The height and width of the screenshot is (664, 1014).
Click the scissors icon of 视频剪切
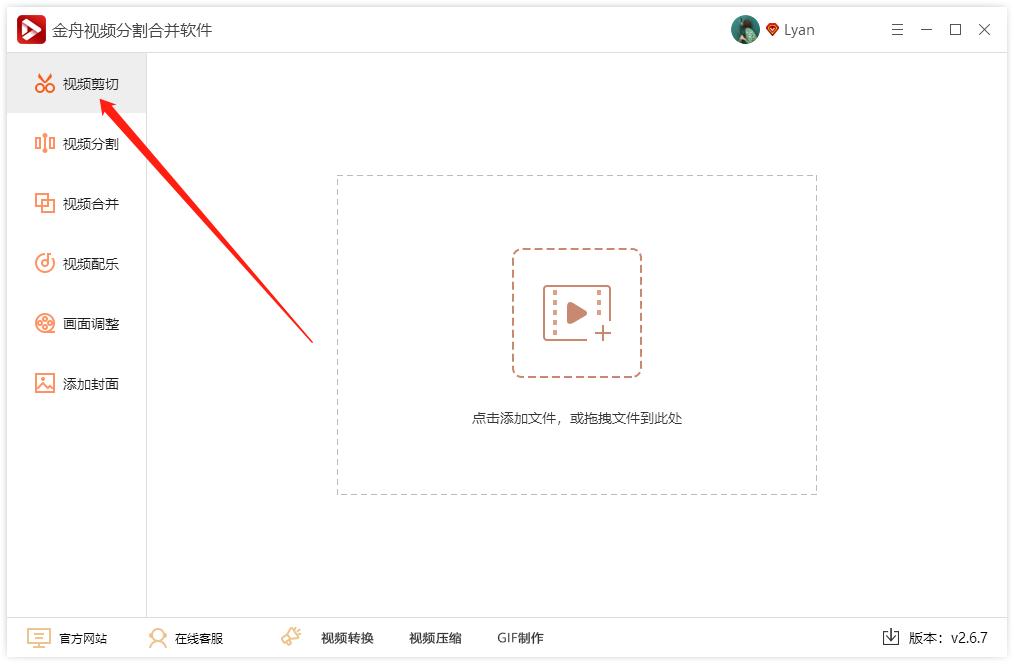44,84
